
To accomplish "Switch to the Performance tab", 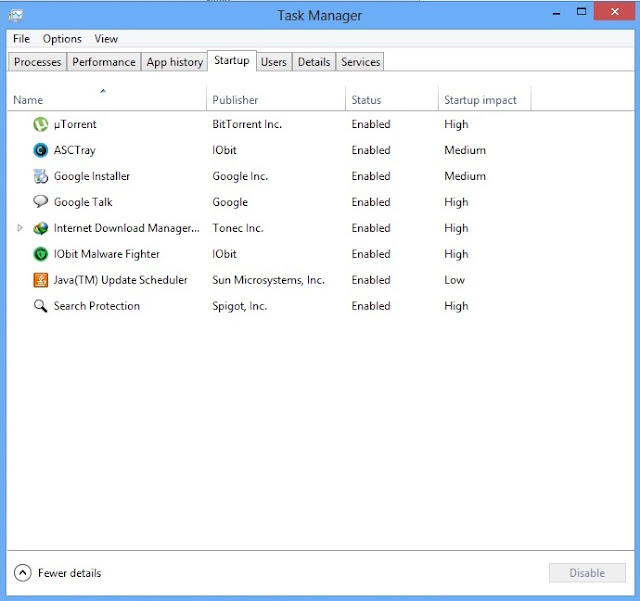I will [x=104, y=62].
